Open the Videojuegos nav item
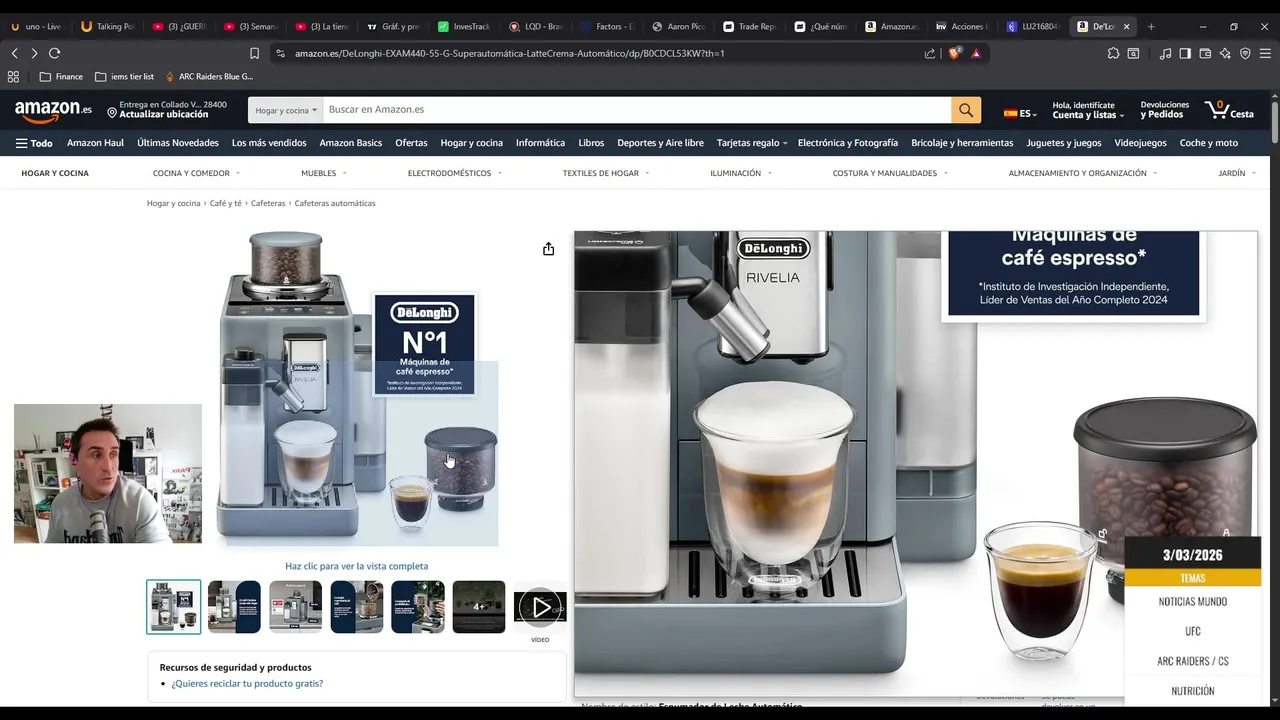The height and width of the screenshot is (720, 1280). pyautogui.click(x=1140, y=143)
